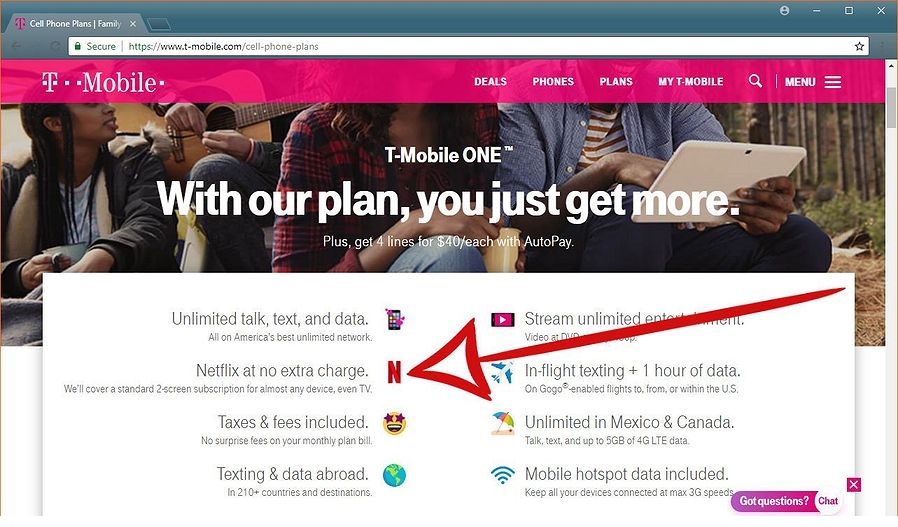Screen dimensions: 898x527
Task: Go to the PLANS navigation item
Action: pos(616,82)
